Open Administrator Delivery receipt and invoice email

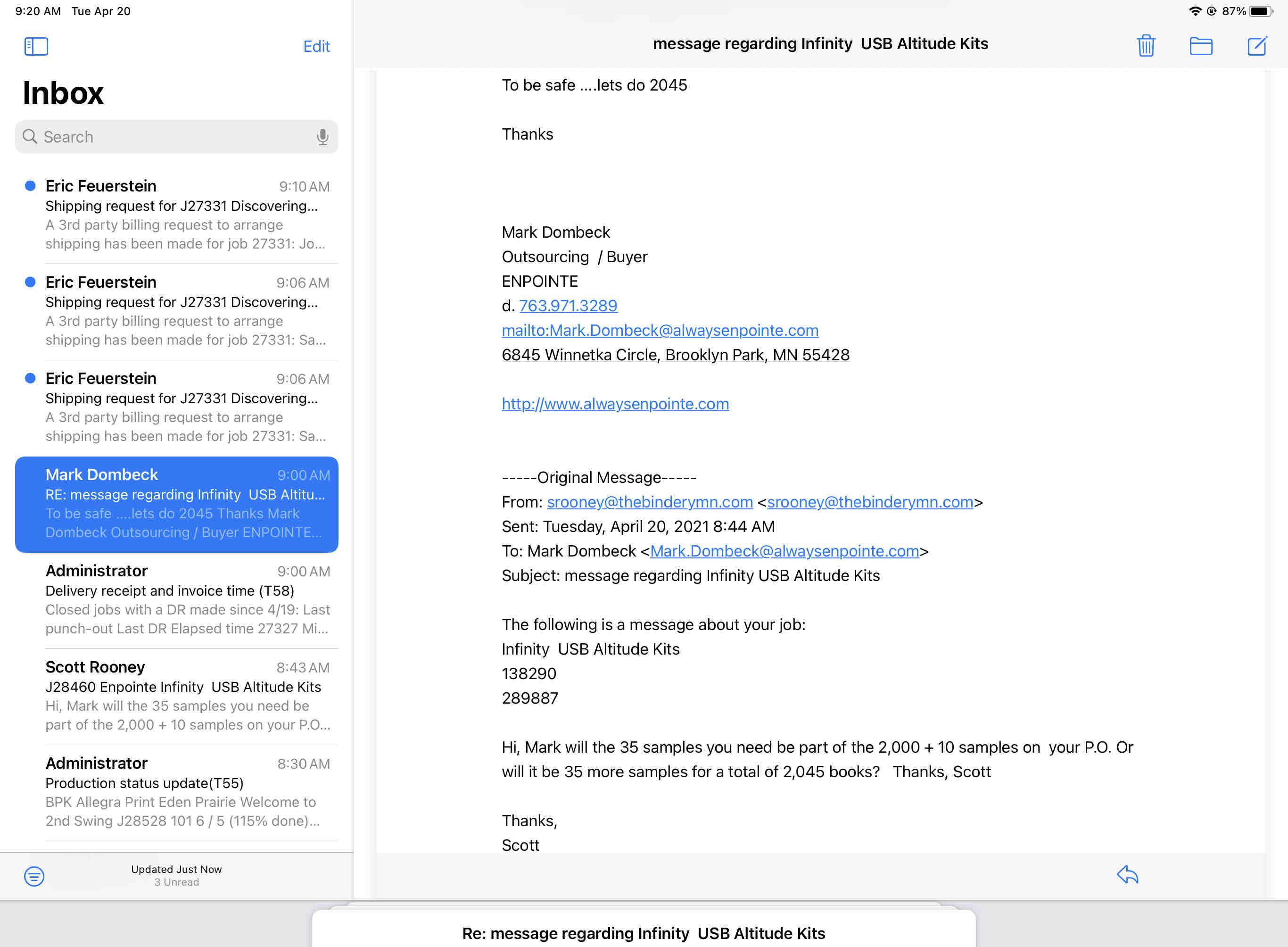point(183,599)
